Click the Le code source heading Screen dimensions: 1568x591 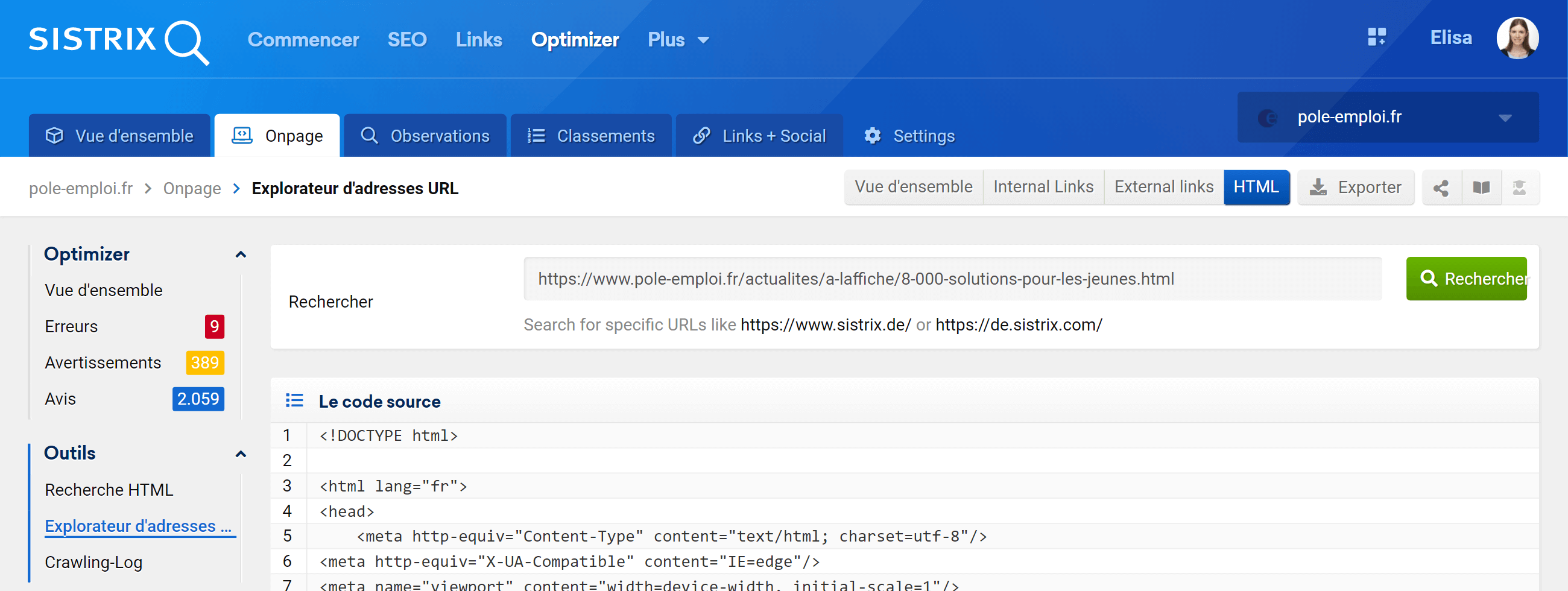(379, 402)
